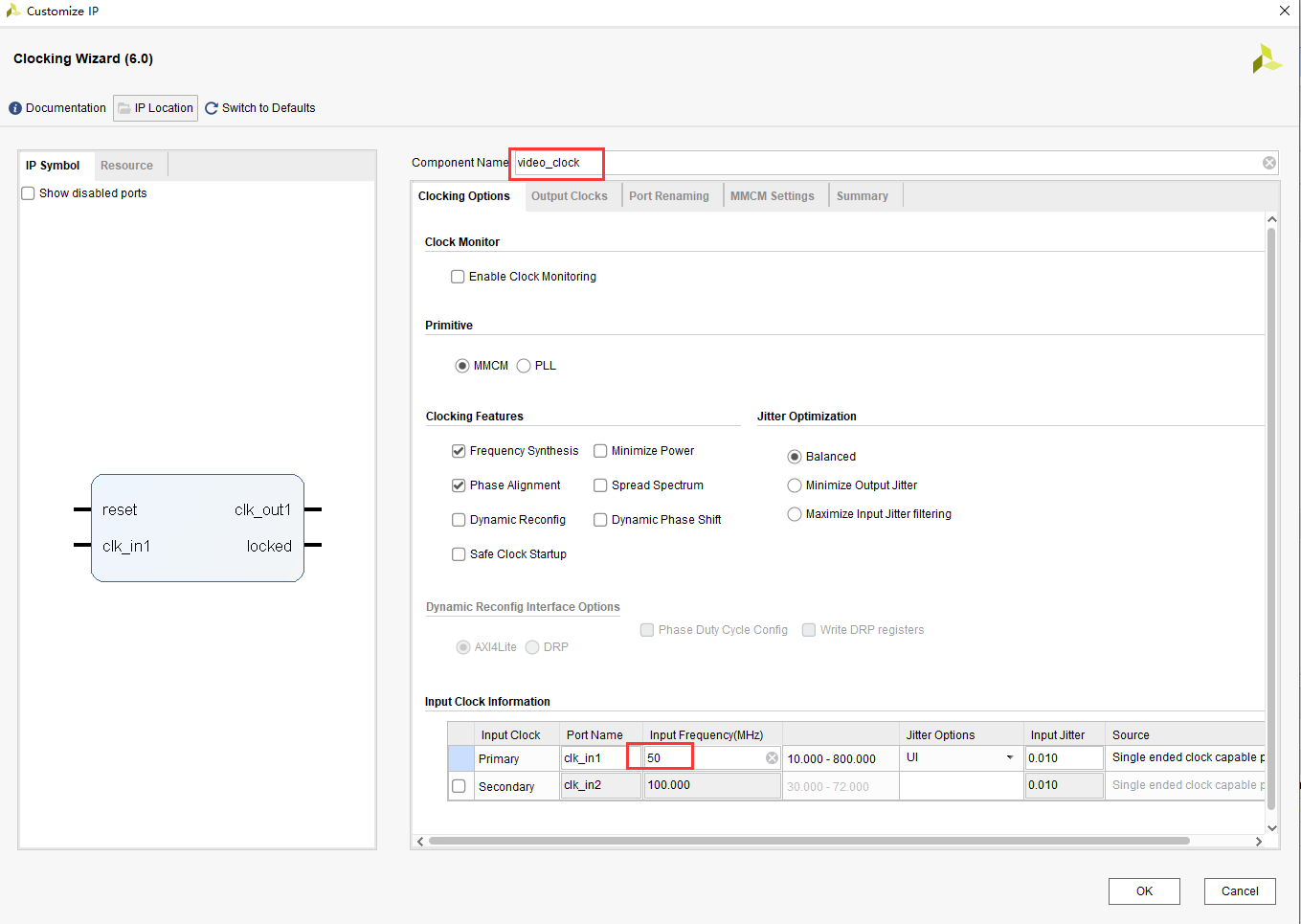Select Minimize Output Jitter

click(x=795, y=485)
